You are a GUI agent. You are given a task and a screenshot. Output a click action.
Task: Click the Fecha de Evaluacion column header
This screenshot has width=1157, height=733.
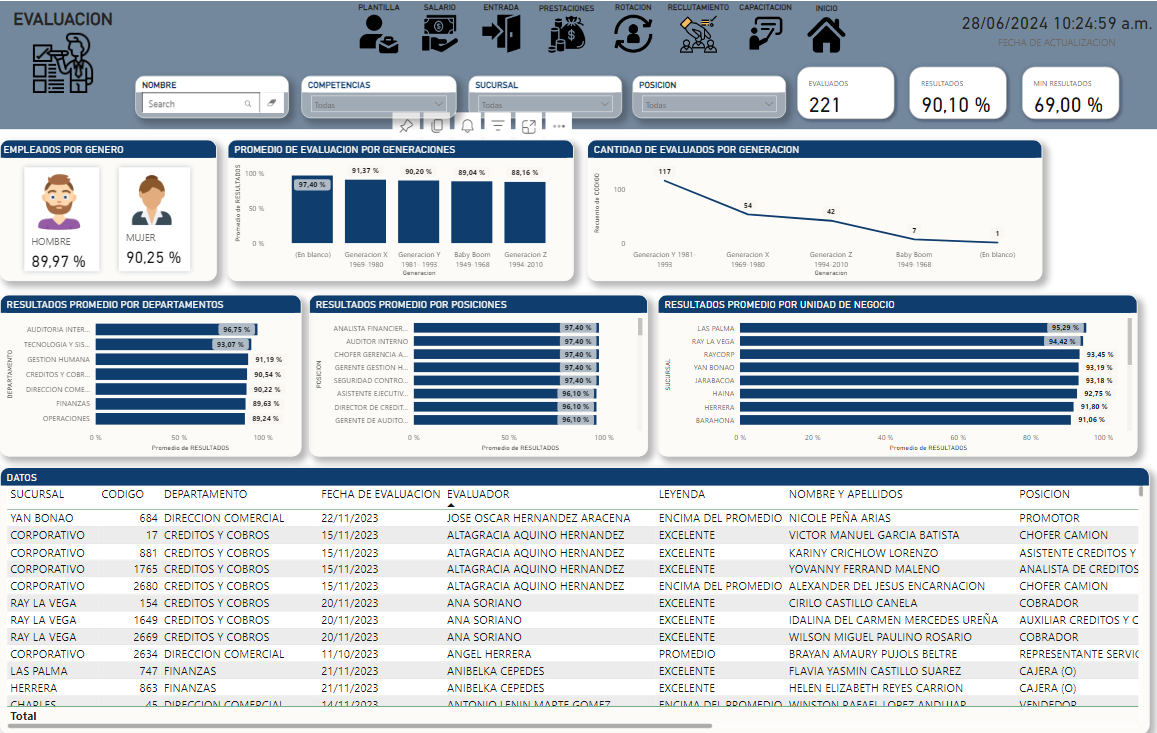coord(380,494)
